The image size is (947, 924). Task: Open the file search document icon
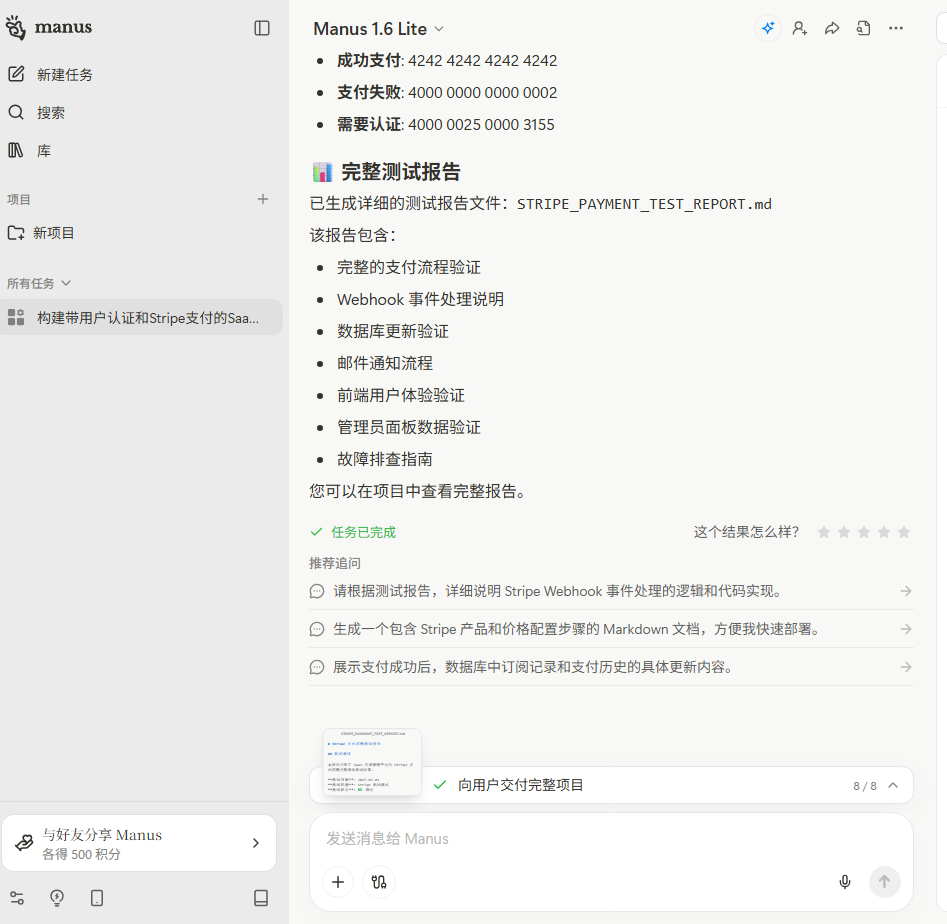[x=863, y=29]
